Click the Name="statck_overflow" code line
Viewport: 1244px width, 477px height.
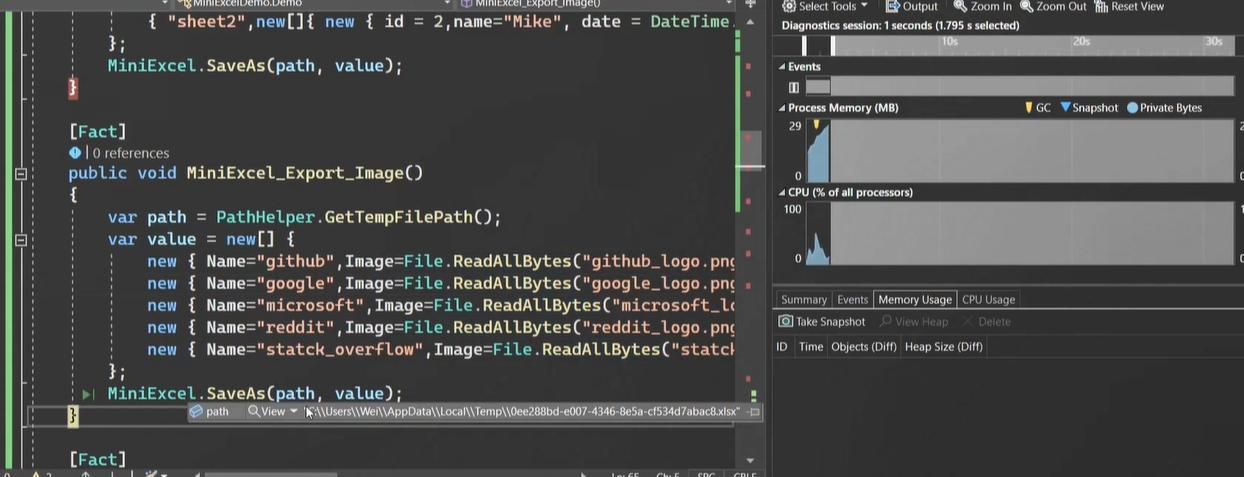(441, 349)
